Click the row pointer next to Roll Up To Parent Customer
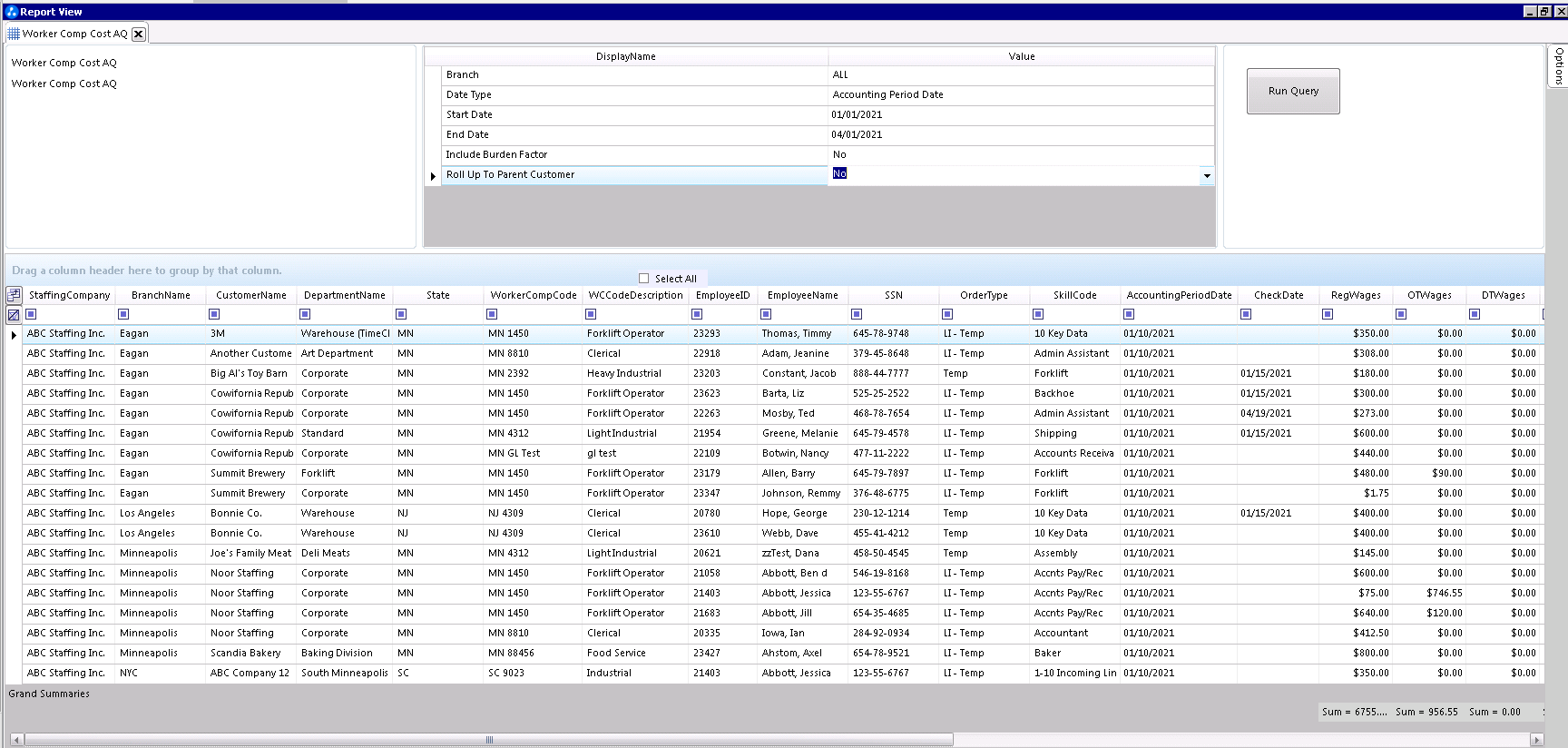Image resolution: width=1568 pixels, height=748 pixels. [433, 176]
